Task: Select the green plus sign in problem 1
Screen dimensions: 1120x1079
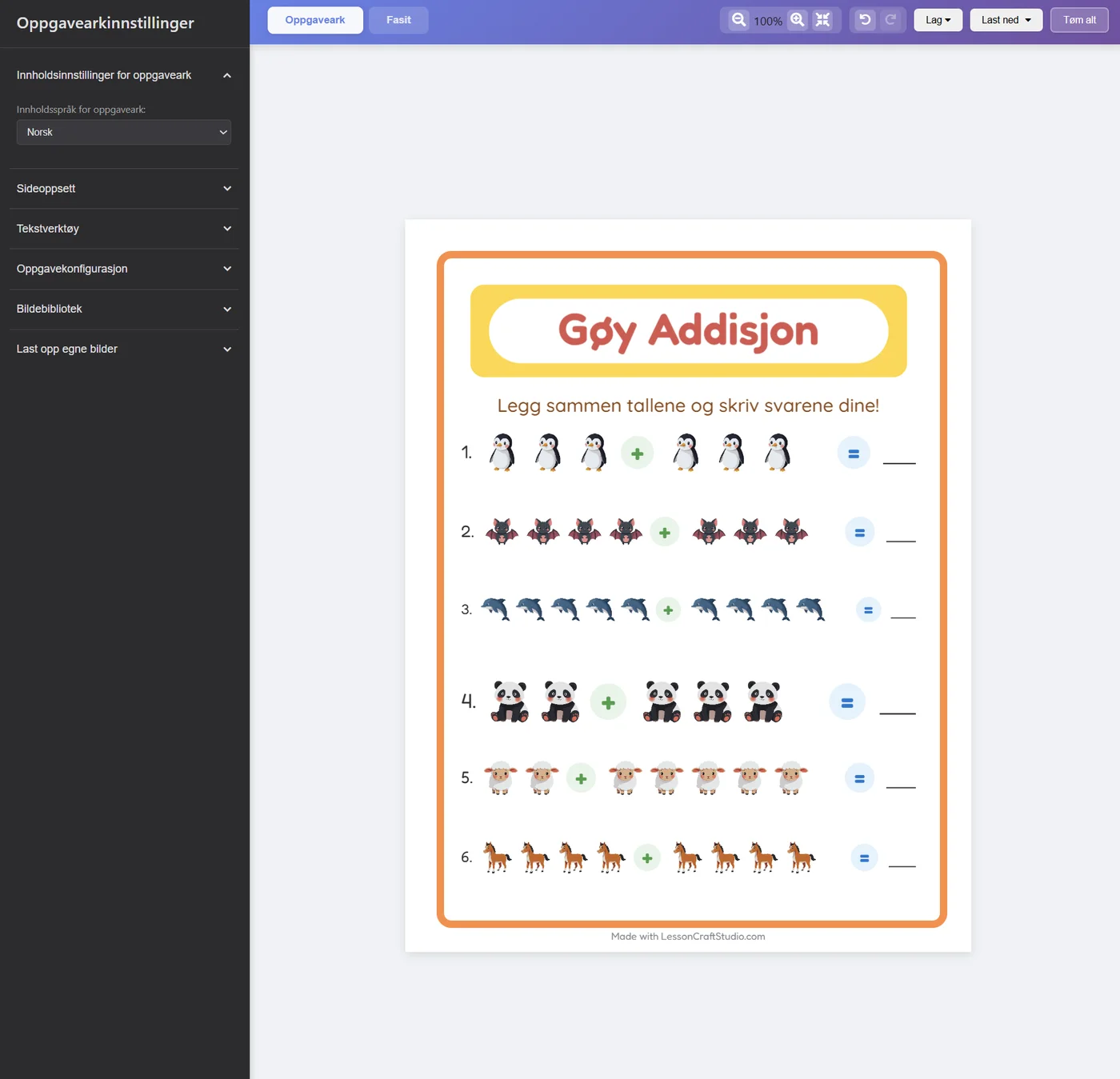Action: point(638,454)
